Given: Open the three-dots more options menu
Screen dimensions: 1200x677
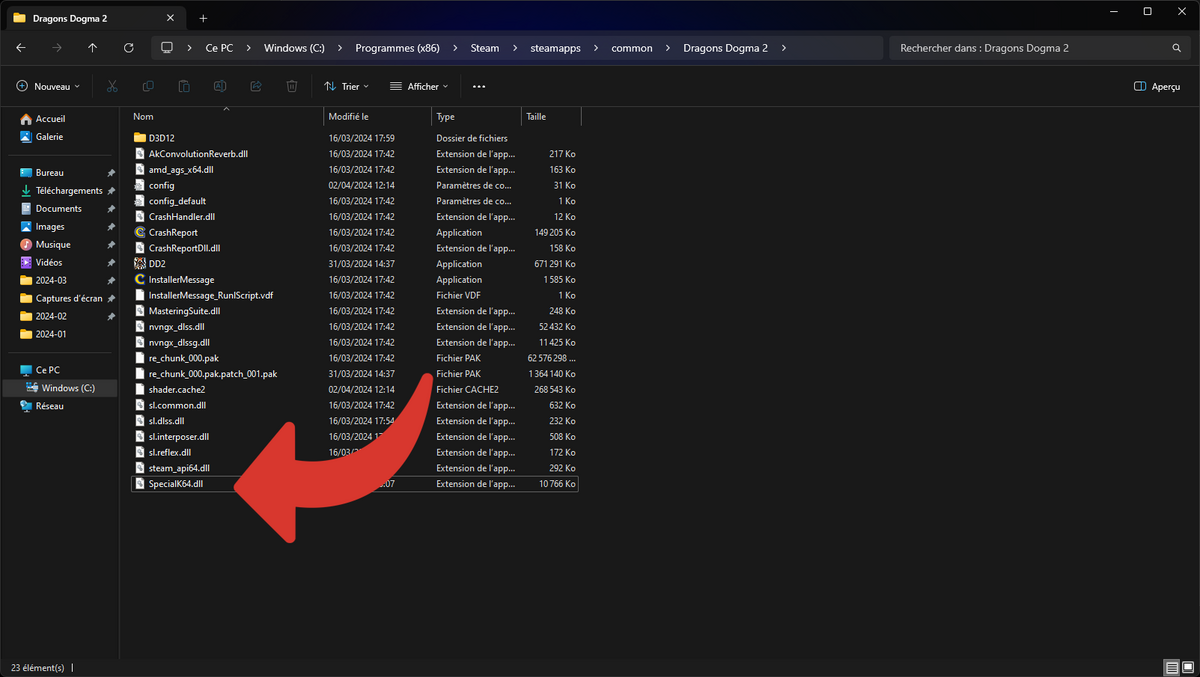Looking at the screenshot, I should 479,87.
